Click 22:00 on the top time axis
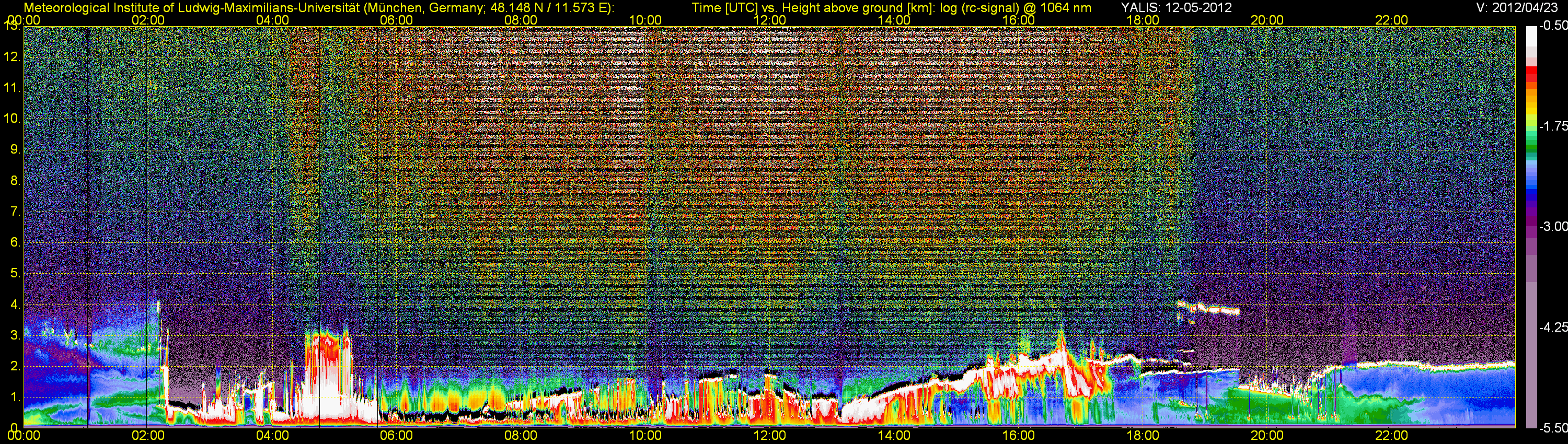The width and height of the screenshot is (1568, 444). [1391, 20]
